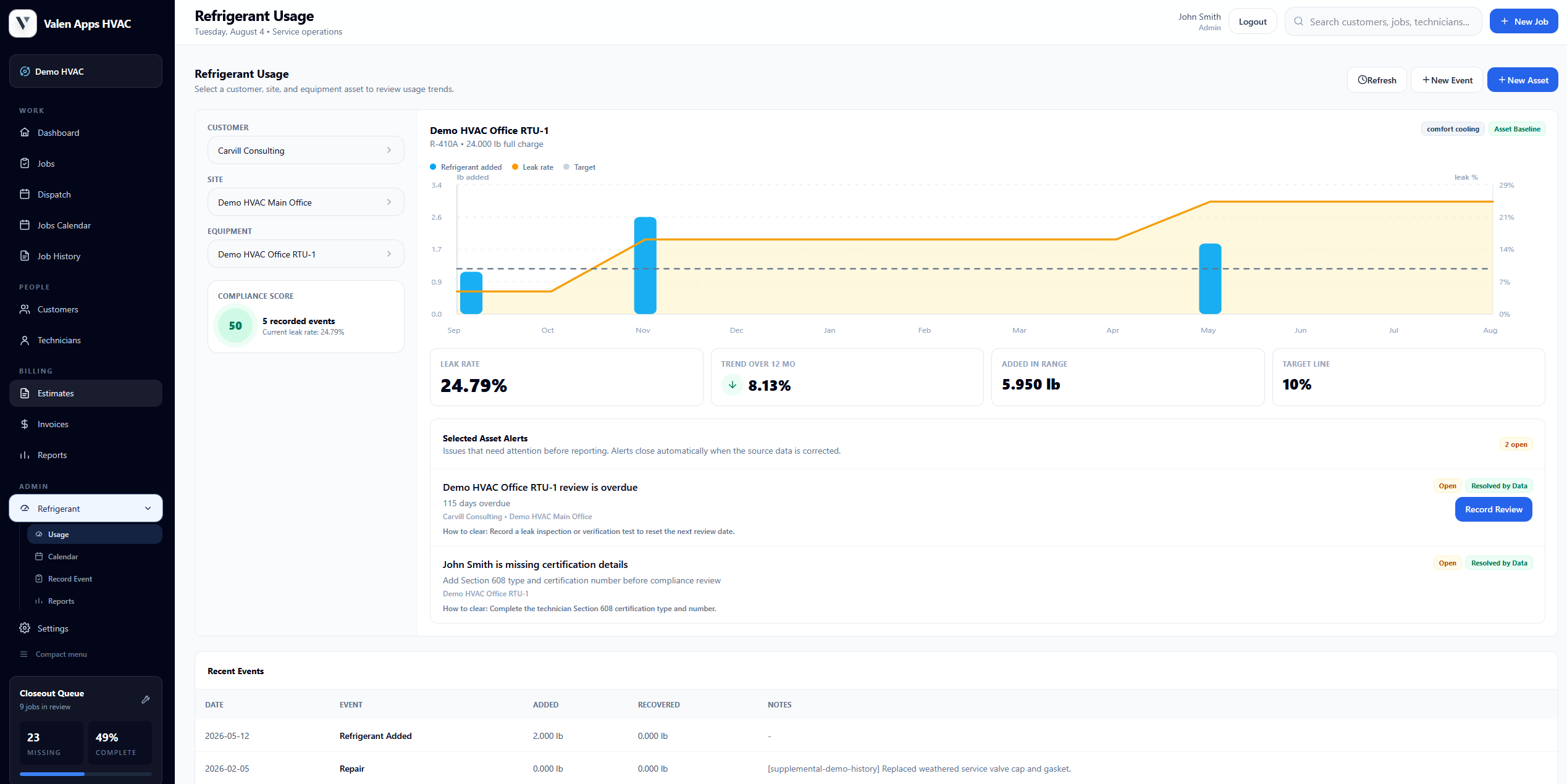Click the 23 Missing stat in Closeout Queue
This screenshot has width=1567, height=784.
pyautogui.click(x=51, y=743)
